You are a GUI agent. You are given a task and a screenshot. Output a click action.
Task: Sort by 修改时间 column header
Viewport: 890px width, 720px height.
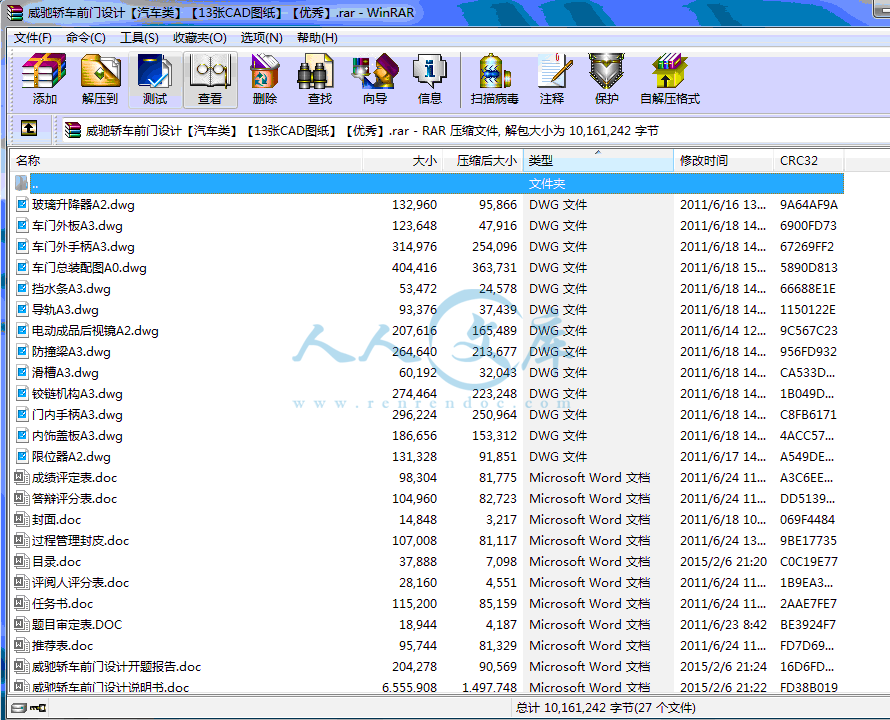point(723,161)
